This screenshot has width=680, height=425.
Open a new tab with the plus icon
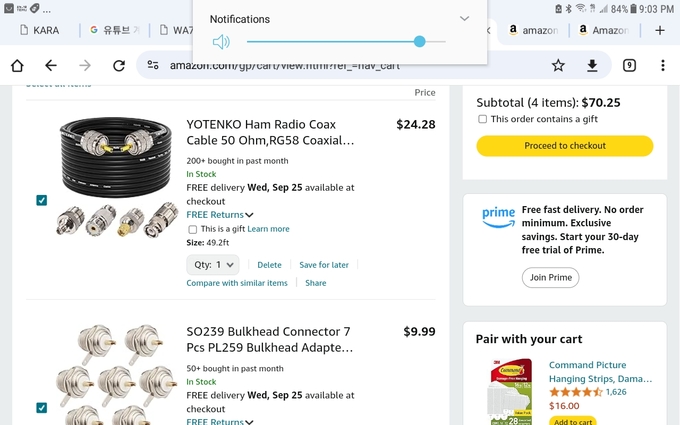[660, 30]
